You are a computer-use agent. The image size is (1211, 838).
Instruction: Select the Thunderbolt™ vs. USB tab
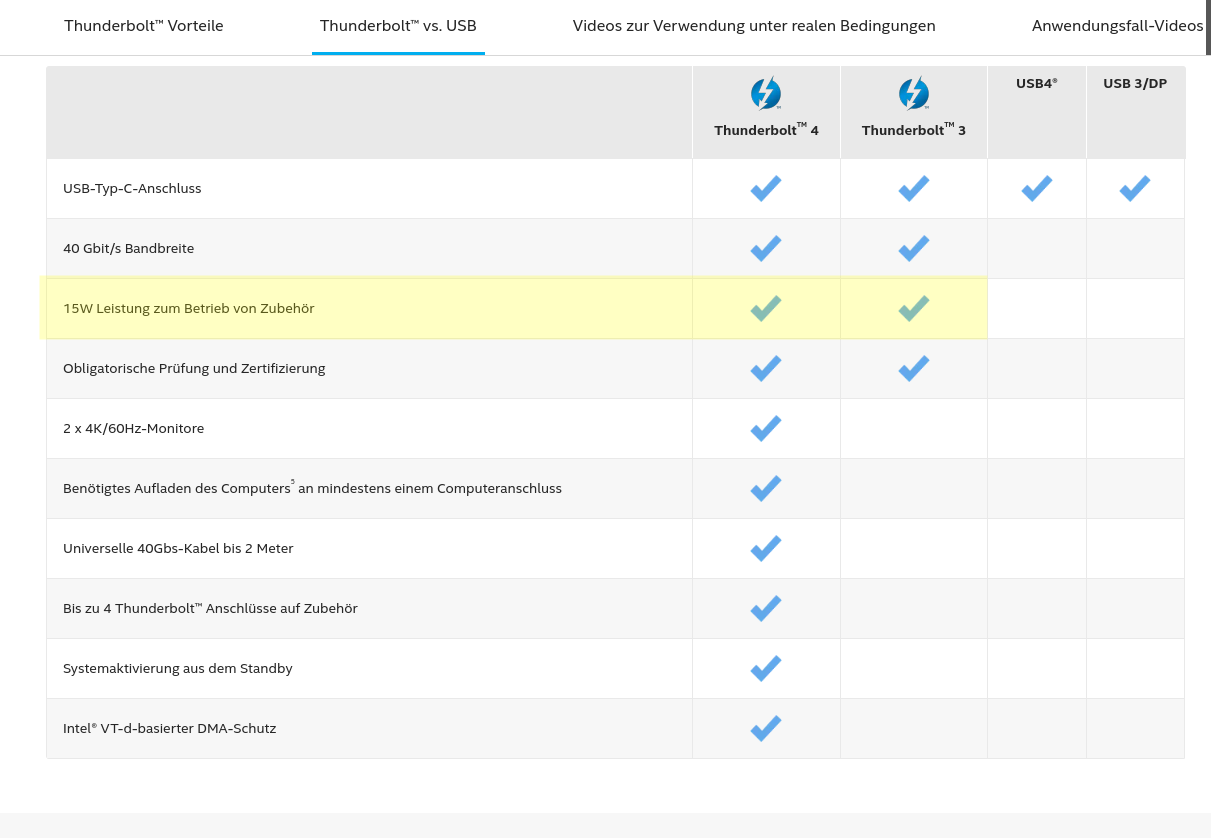[x=398, y=26]
